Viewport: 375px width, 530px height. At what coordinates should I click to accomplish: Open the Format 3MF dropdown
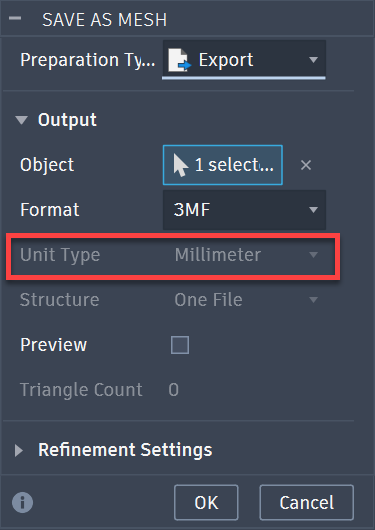point(244,210)
